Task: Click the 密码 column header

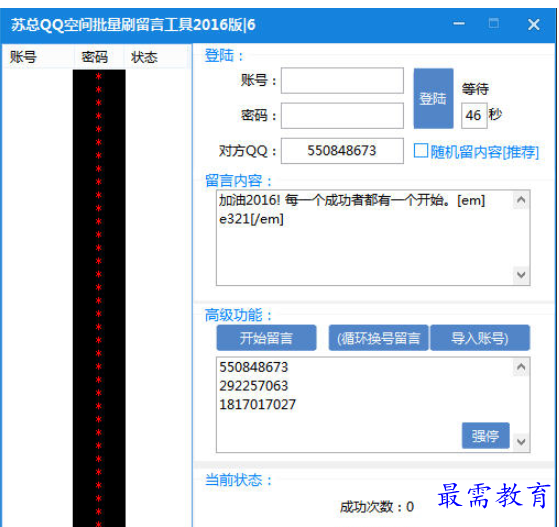Action: 99,57
